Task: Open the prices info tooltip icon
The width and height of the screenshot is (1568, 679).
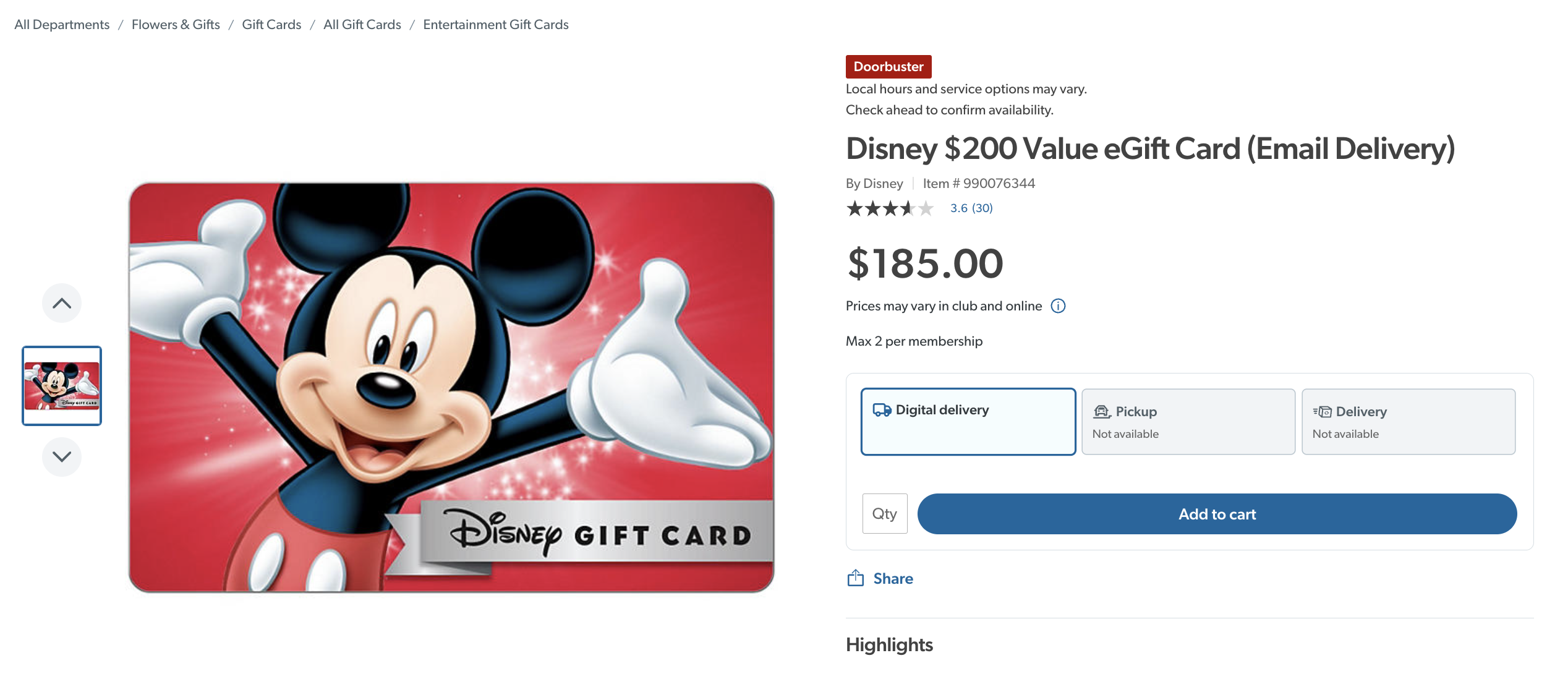Action: click(1058, 305)
